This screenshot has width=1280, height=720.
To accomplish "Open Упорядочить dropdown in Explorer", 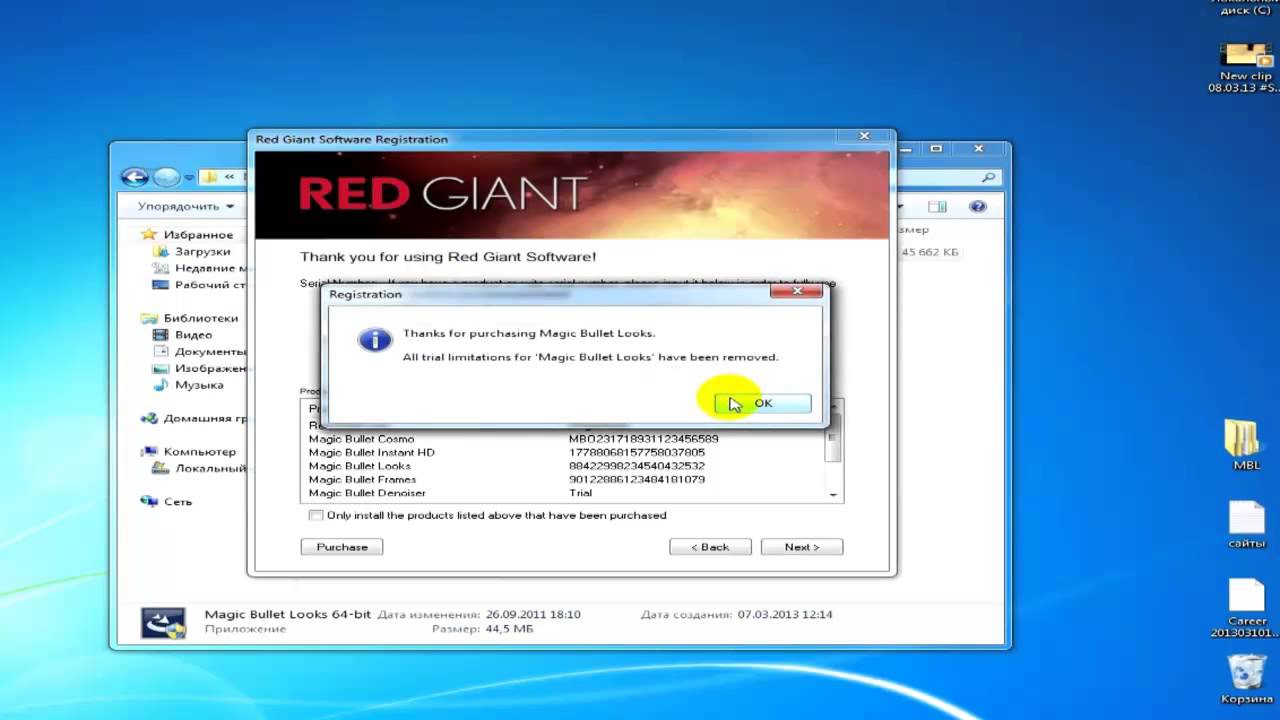I will coord(186,206).
